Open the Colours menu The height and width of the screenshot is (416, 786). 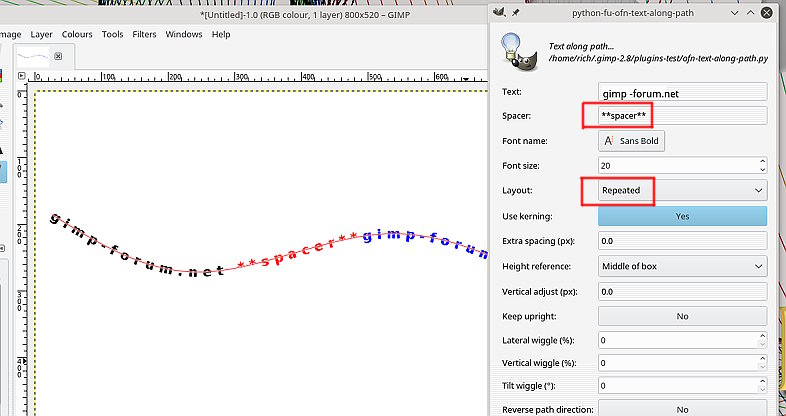(x=77, y=34)
